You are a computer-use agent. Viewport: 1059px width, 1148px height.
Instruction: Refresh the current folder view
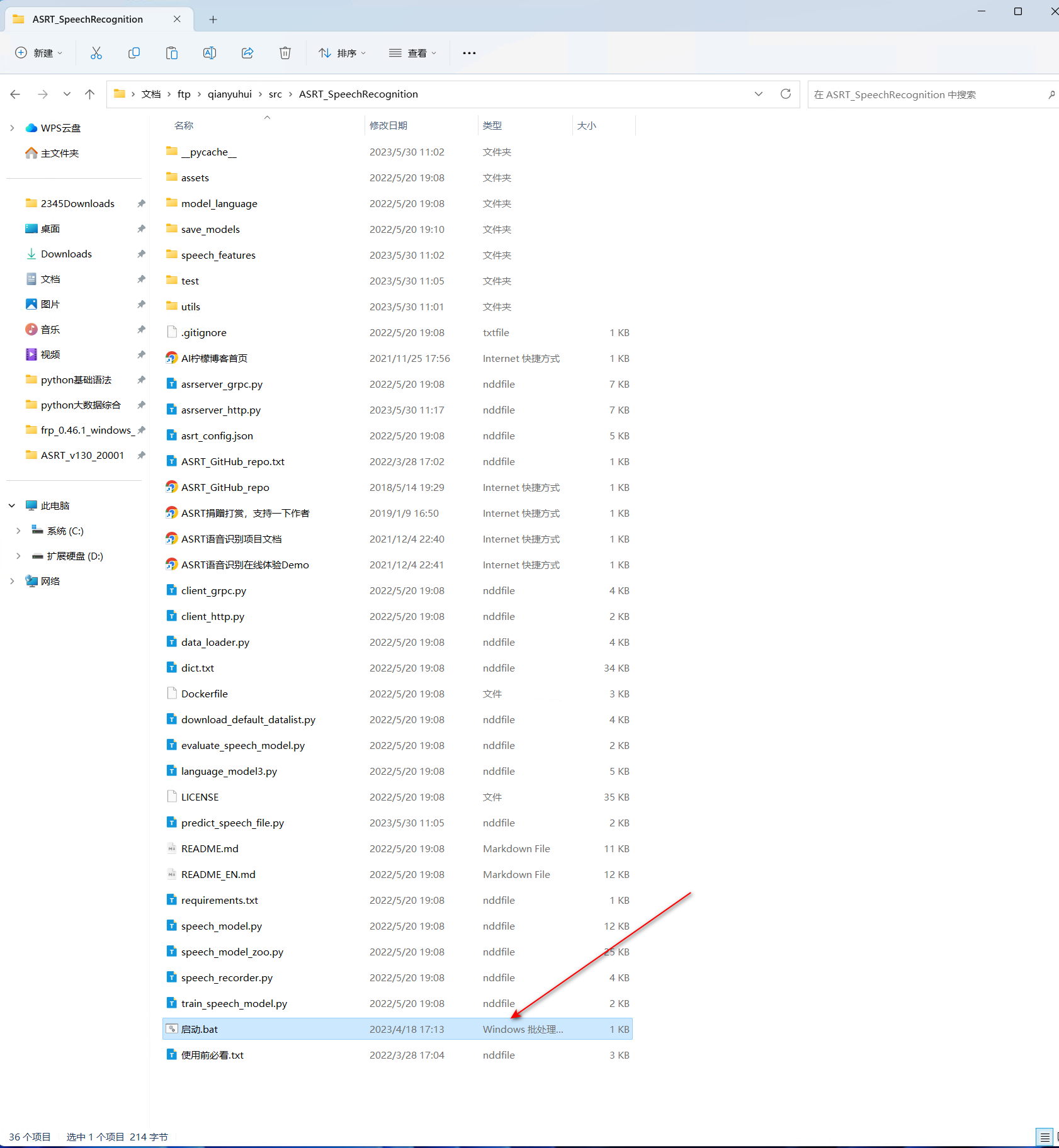[785, 94]
